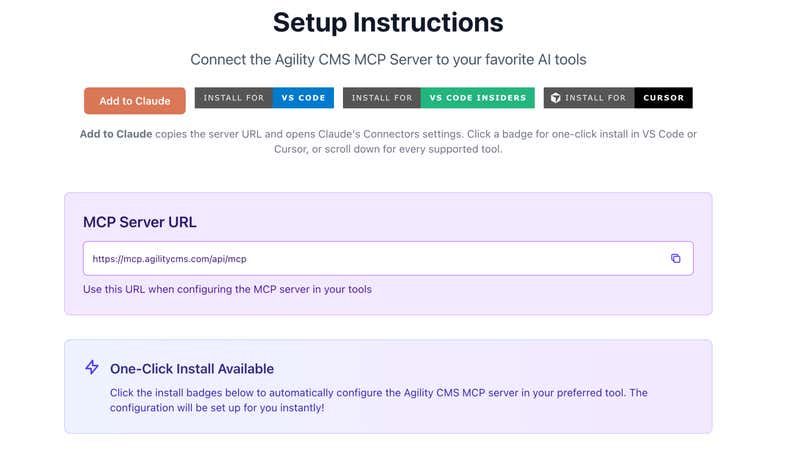This screenshot has width=800, height=452.
Task: Copy the MCP server URL with copy icon
Action: (x=676, y=259)
